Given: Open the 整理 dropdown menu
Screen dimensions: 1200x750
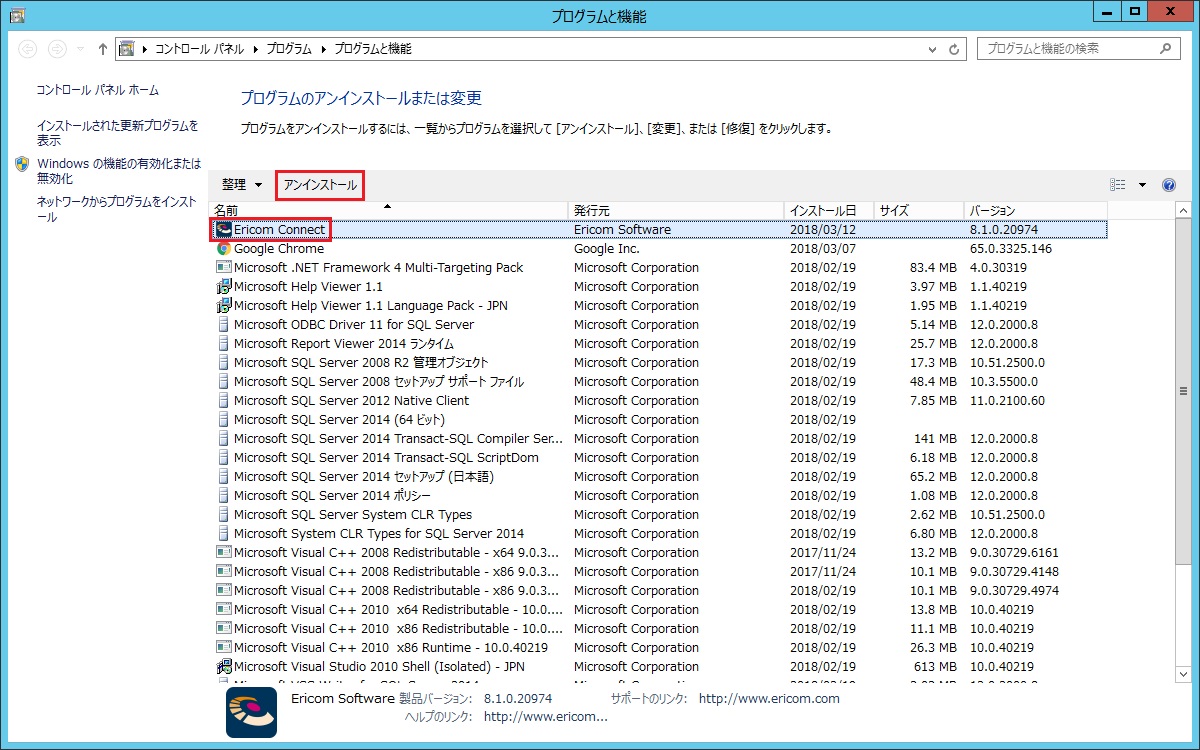Looking at the screenshot, I should pyautogui.click(x=242, y=185).
